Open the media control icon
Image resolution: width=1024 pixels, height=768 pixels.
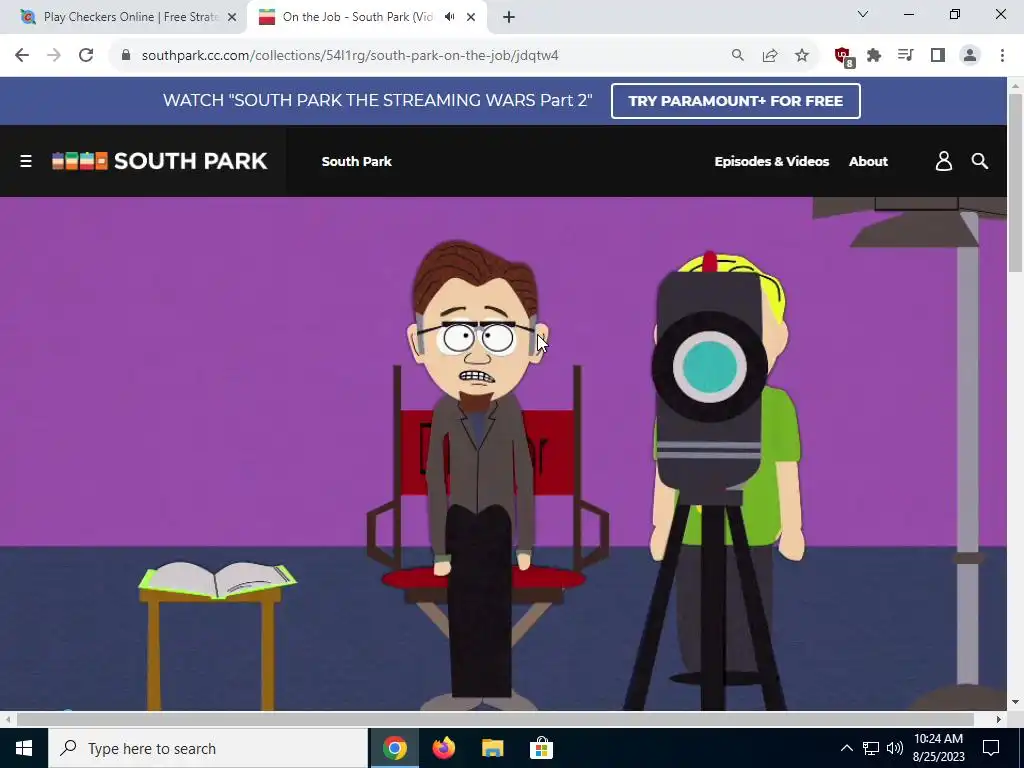click(x=905, y=56)
